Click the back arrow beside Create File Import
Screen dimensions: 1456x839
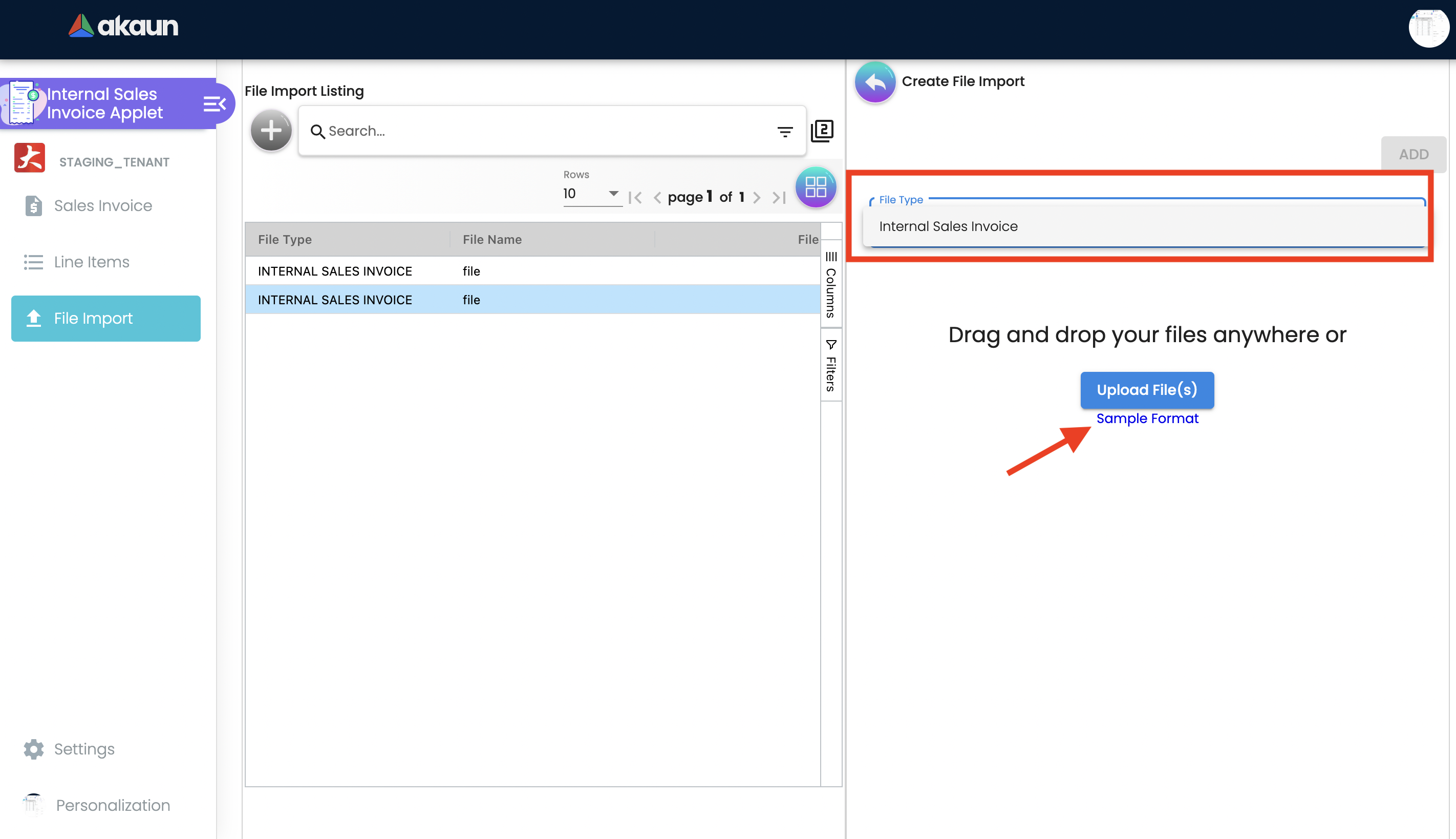874,82
